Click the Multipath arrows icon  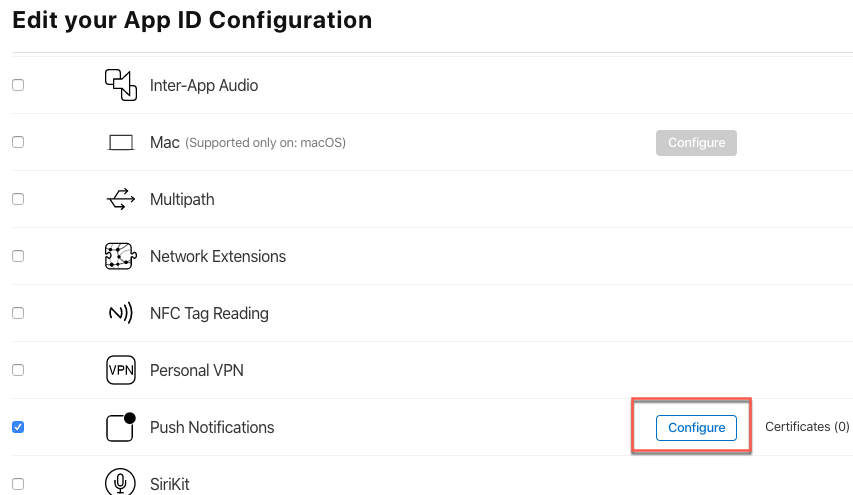(121, 199)
